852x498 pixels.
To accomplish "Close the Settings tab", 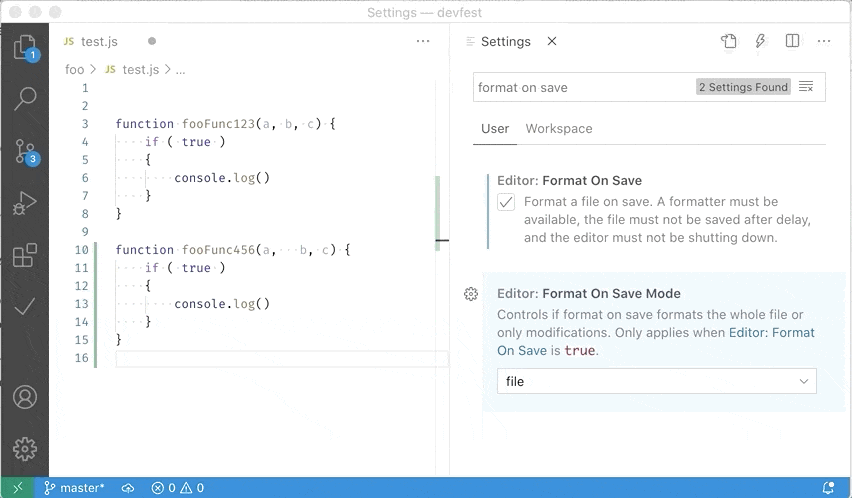I will coord(552,42).
